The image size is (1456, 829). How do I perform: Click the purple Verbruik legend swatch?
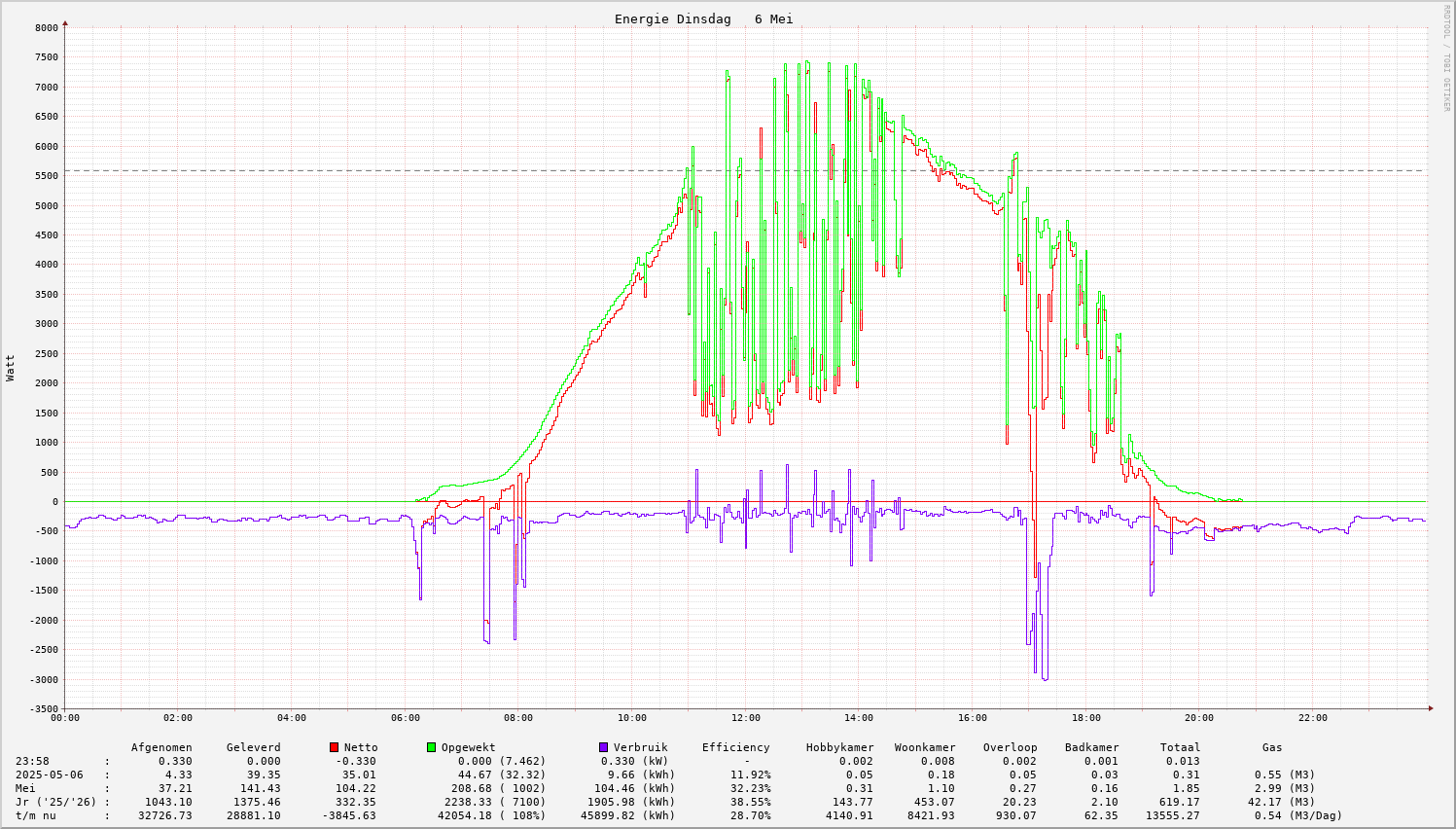[603, 747]
